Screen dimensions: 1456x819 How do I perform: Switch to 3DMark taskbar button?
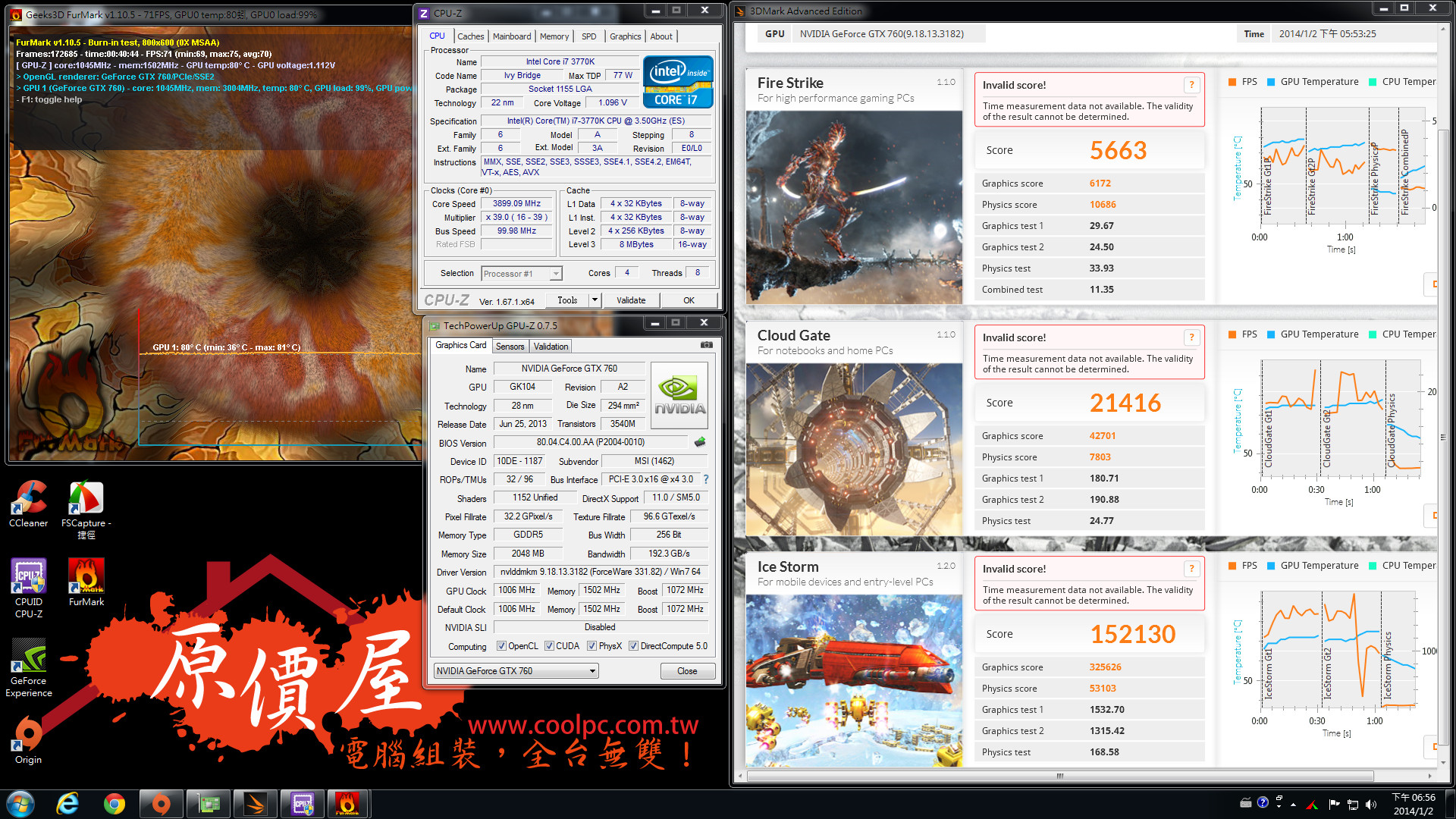(x=256, y=804)
